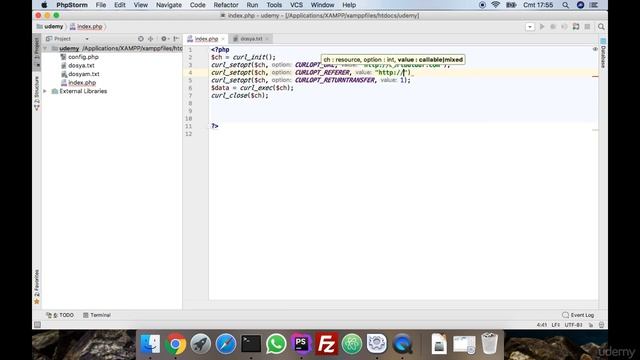Viewport: 640px width, 360px height.
Task: Open Google Chrome from the dock
Action: coord(176,344)
